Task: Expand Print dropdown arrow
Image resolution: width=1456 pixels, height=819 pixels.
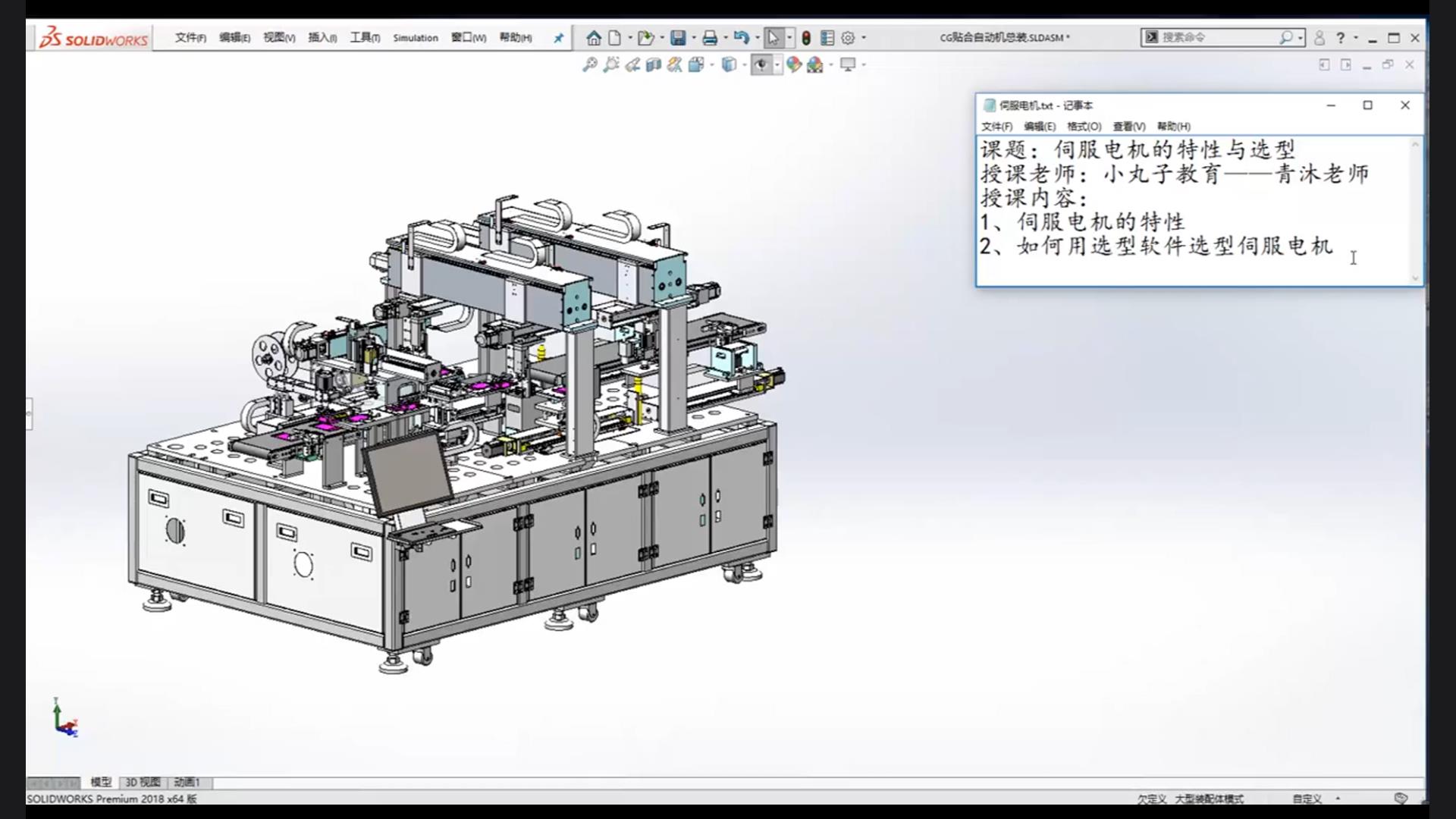Action: click(x=726, y=38)
